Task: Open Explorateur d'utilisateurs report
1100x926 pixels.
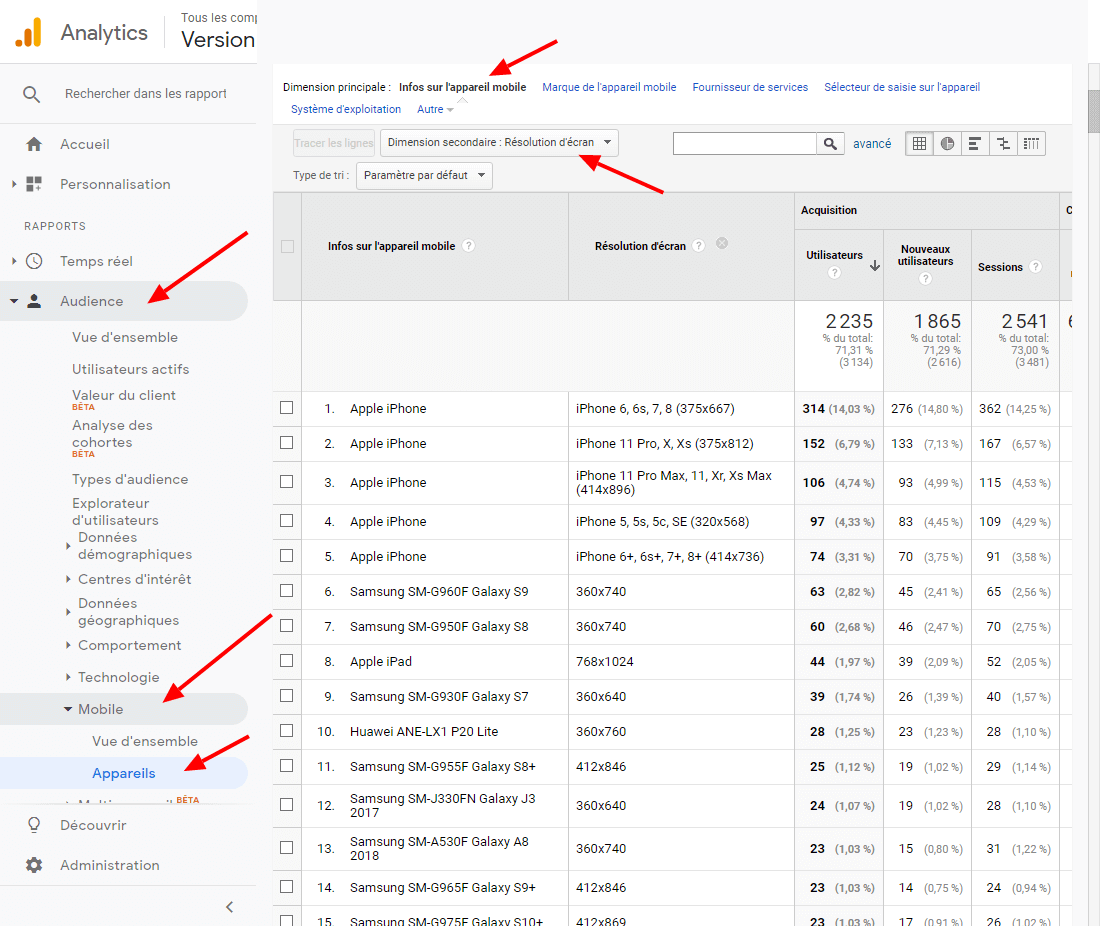Action: pyautogui.click(x=115, y=512)
